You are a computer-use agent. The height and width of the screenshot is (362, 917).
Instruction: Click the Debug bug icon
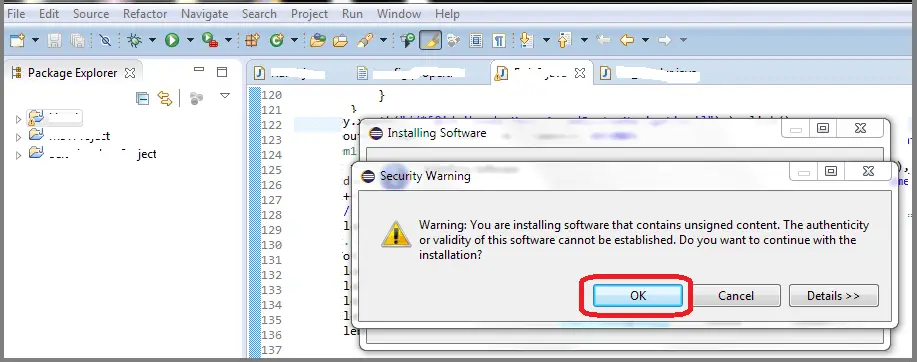pyautogui.click(x=135, y=40)
